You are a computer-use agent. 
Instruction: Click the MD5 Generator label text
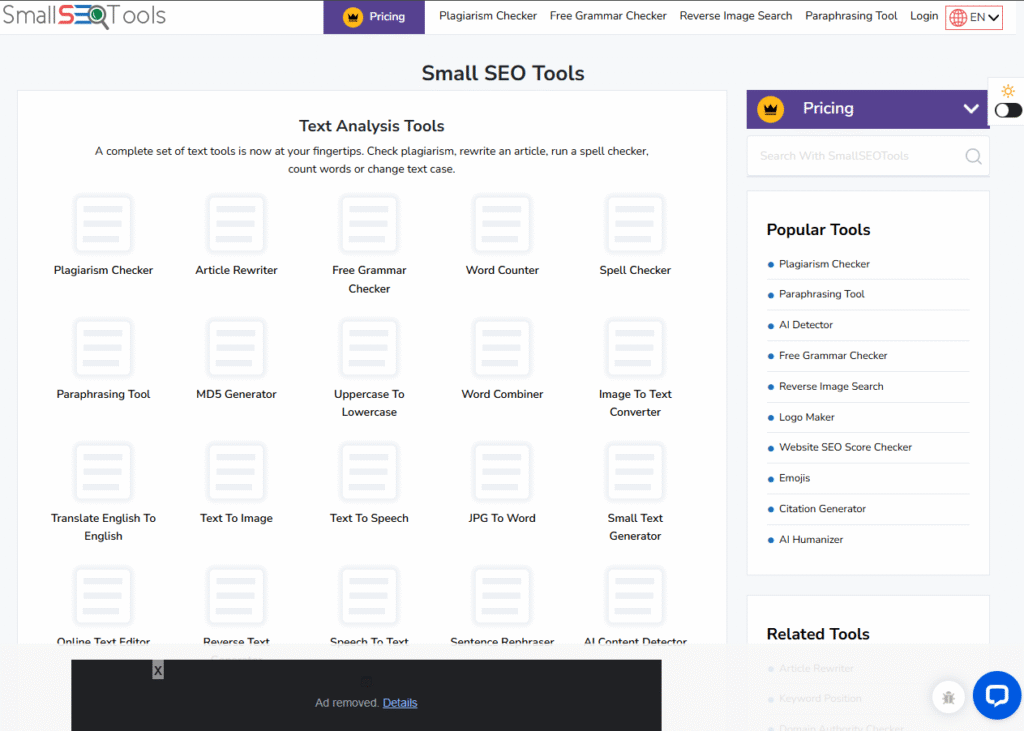tap(236, 394)
